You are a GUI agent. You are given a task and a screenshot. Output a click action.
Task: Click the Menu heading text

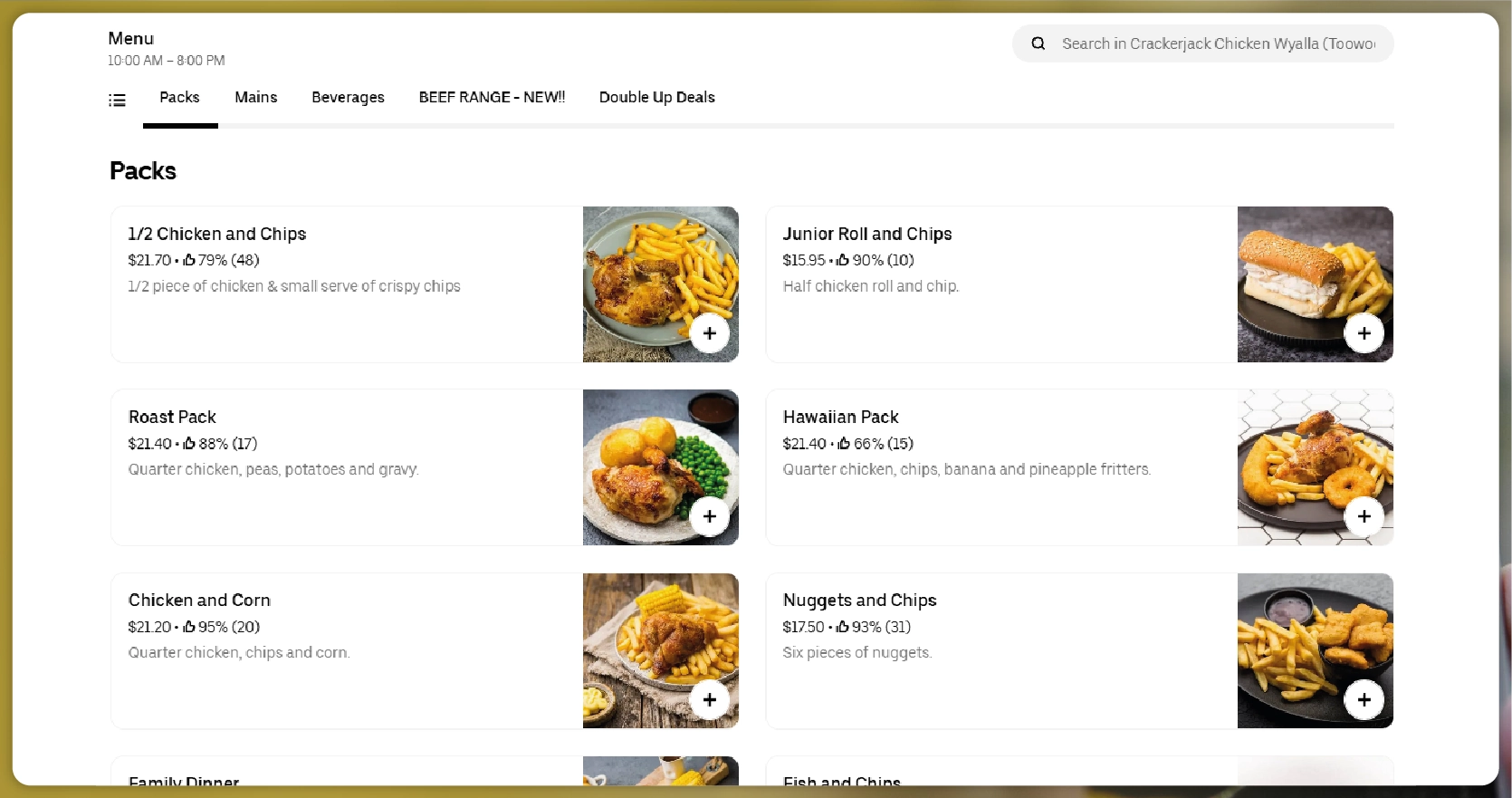point(131,38)
